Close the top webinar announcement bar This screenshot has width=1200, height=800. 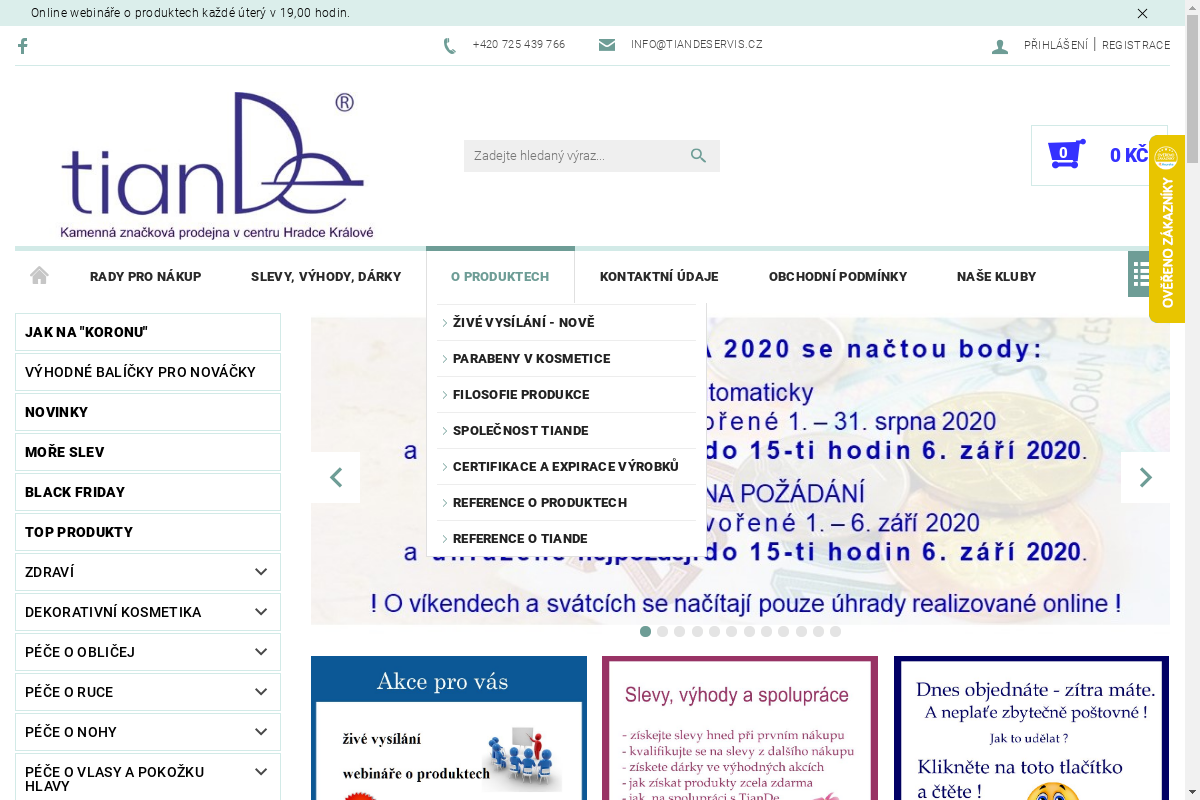1142,14
